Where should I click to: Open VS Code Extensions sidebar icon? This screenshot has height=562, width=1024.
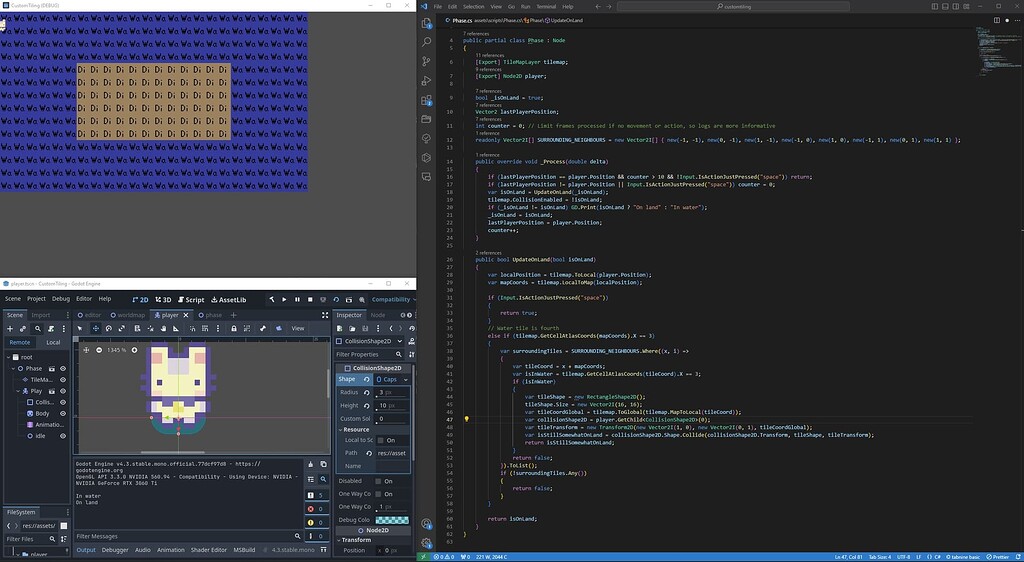426,101
